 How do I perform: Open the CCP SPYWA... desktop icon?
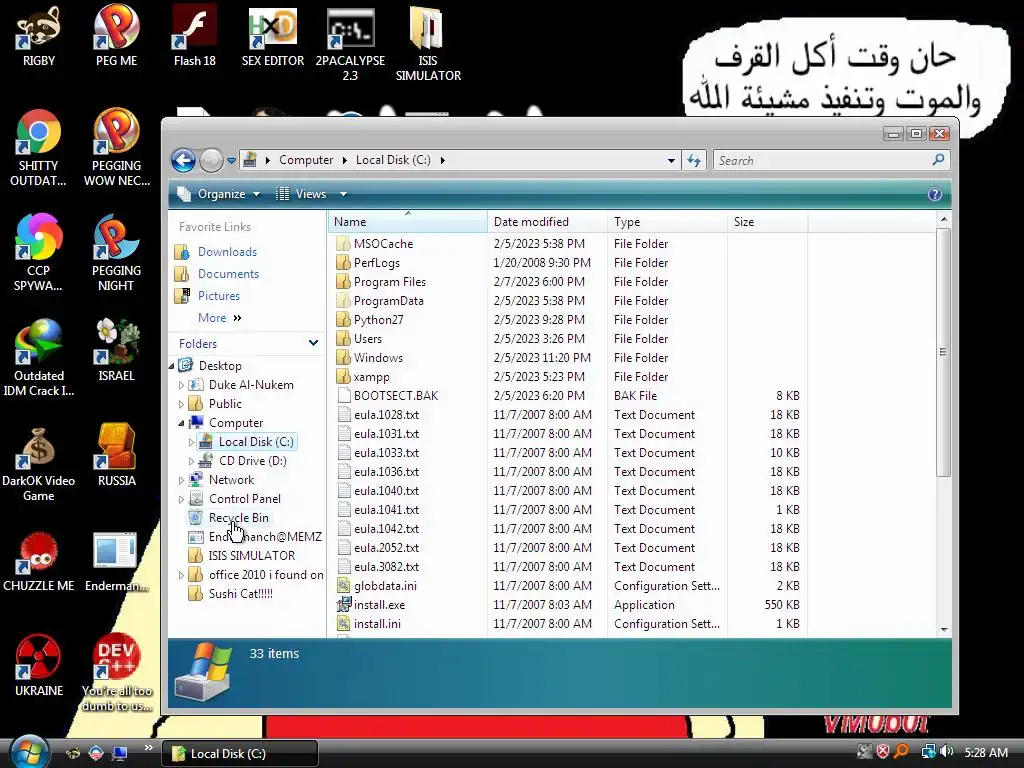(39, 253)
